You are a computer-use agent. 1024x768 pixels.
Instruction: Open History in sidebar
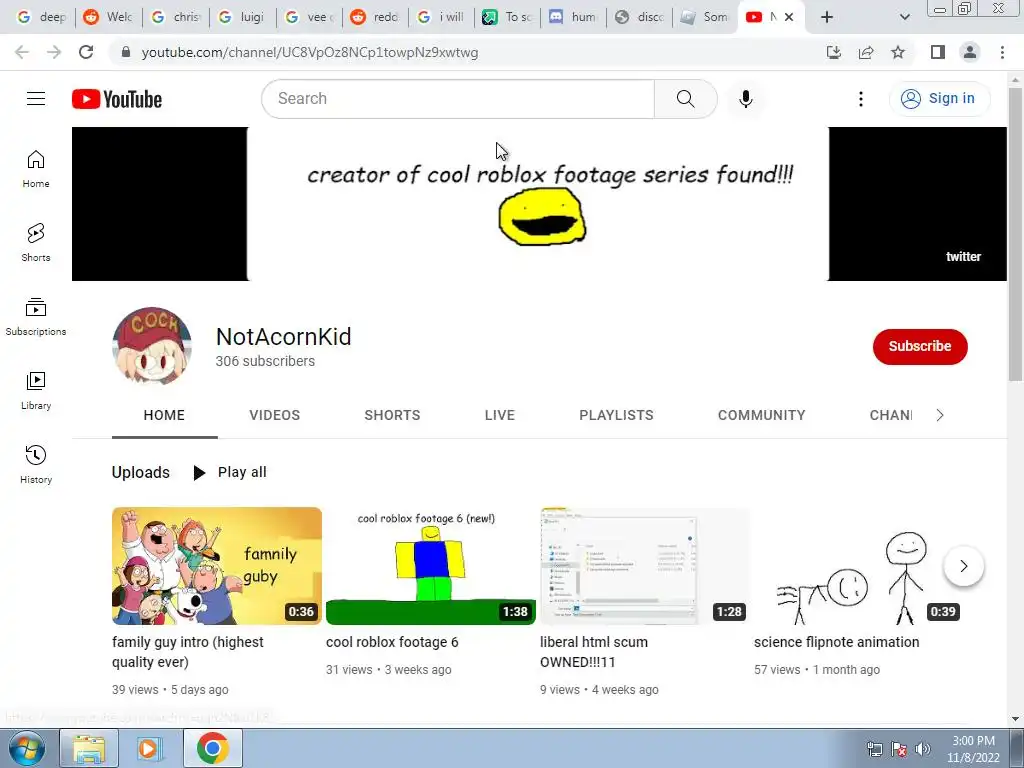pyautogui.click(x=36, y=464)
